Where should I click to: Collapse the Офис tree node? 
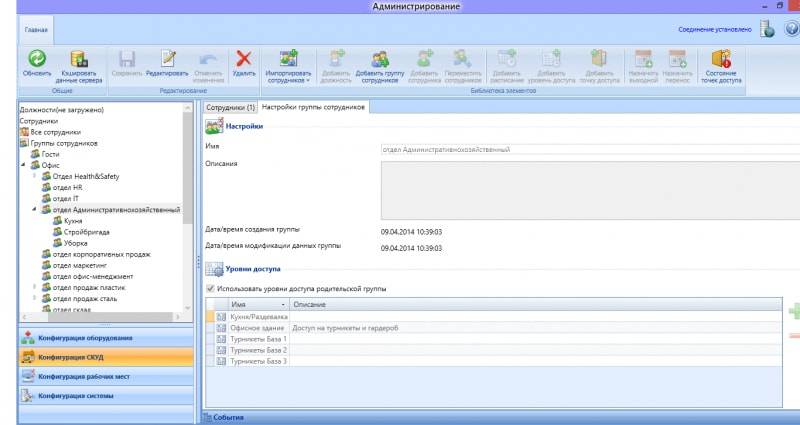[23, 165]
